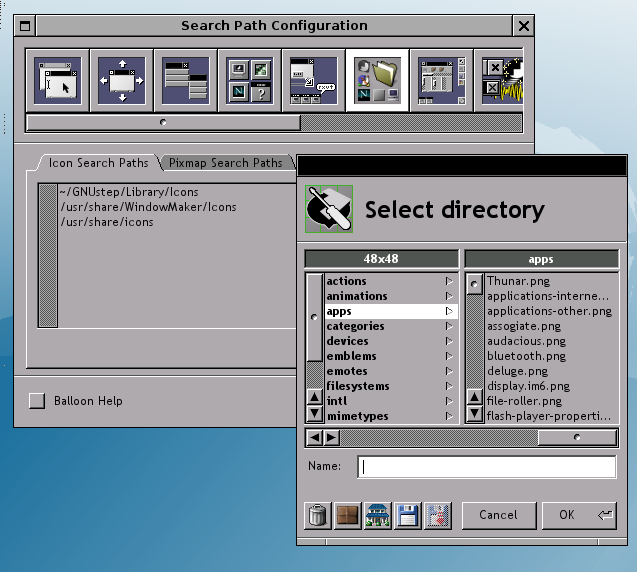This screenshot has height=572, width=637.
Task: Confirm with the OK button
Action: point(579,516)
